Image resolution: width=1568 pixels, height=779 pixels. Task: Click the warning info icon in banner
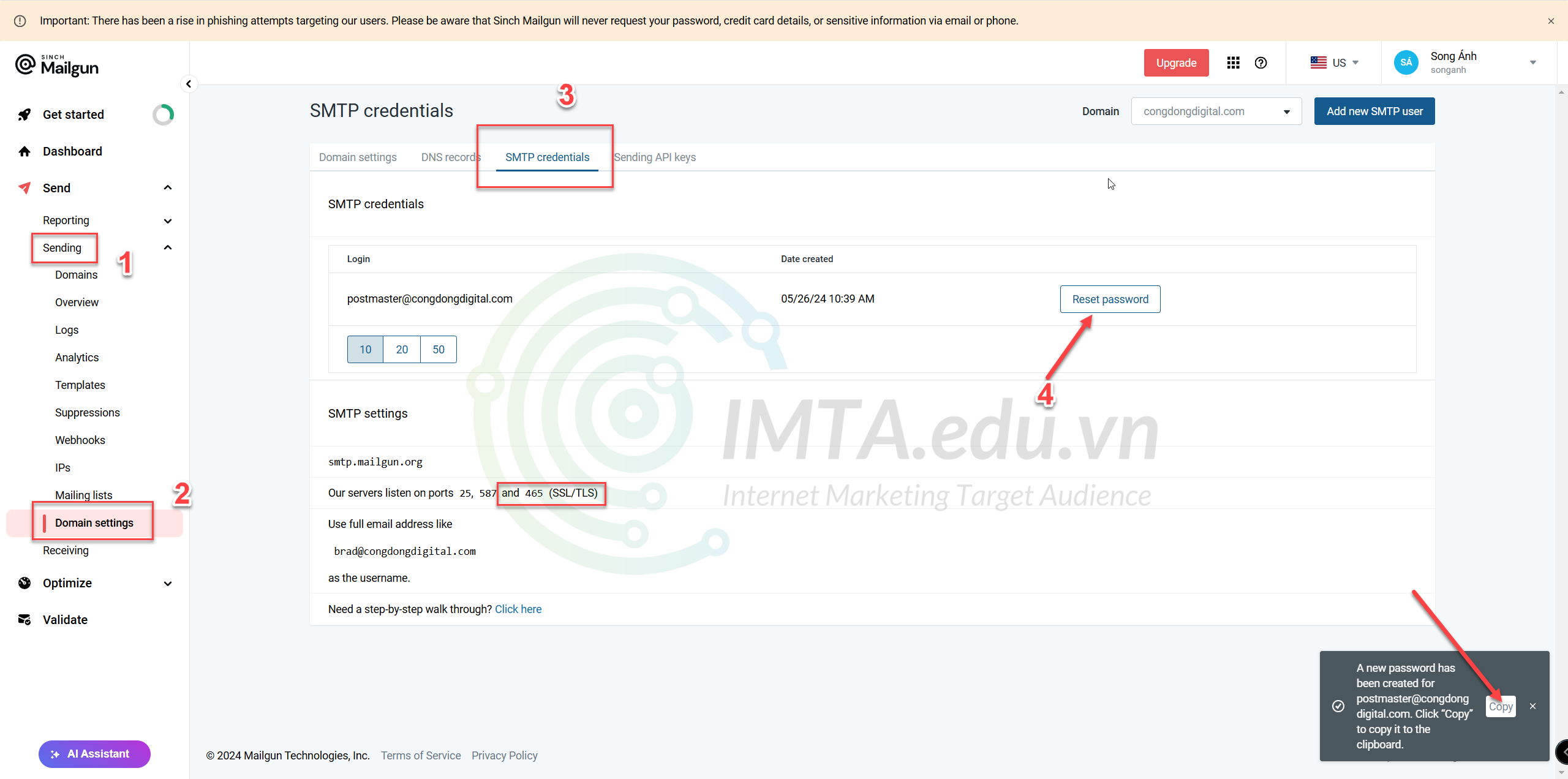point(20,21)
